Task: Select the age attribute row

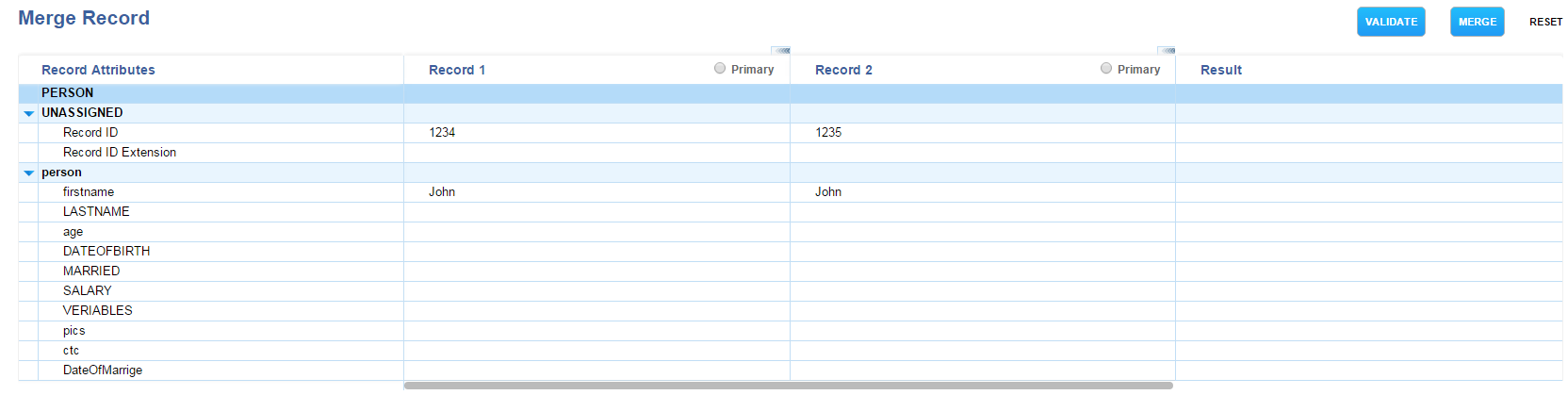Action: point(791,232)
